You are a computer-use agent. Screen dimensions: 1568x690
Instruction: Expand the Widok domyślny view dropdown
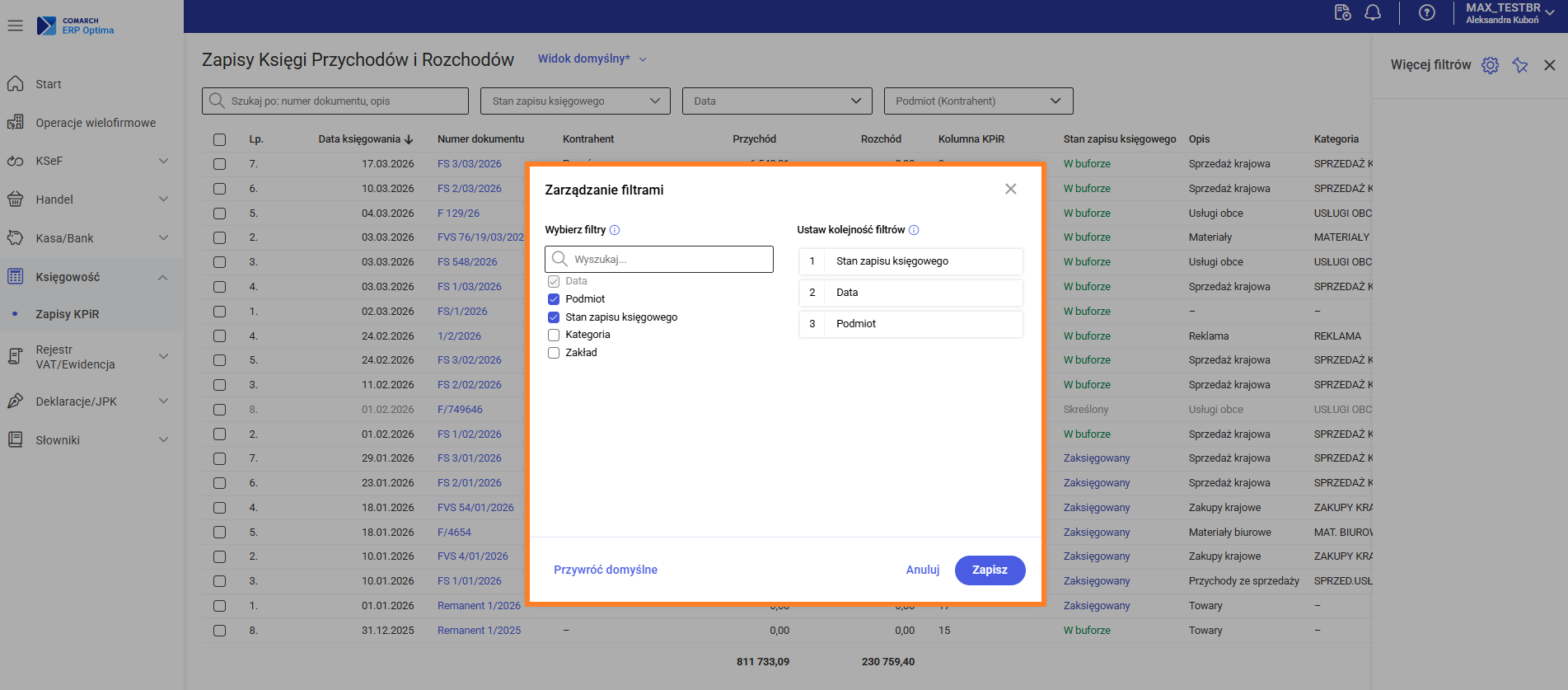[592, 59]
